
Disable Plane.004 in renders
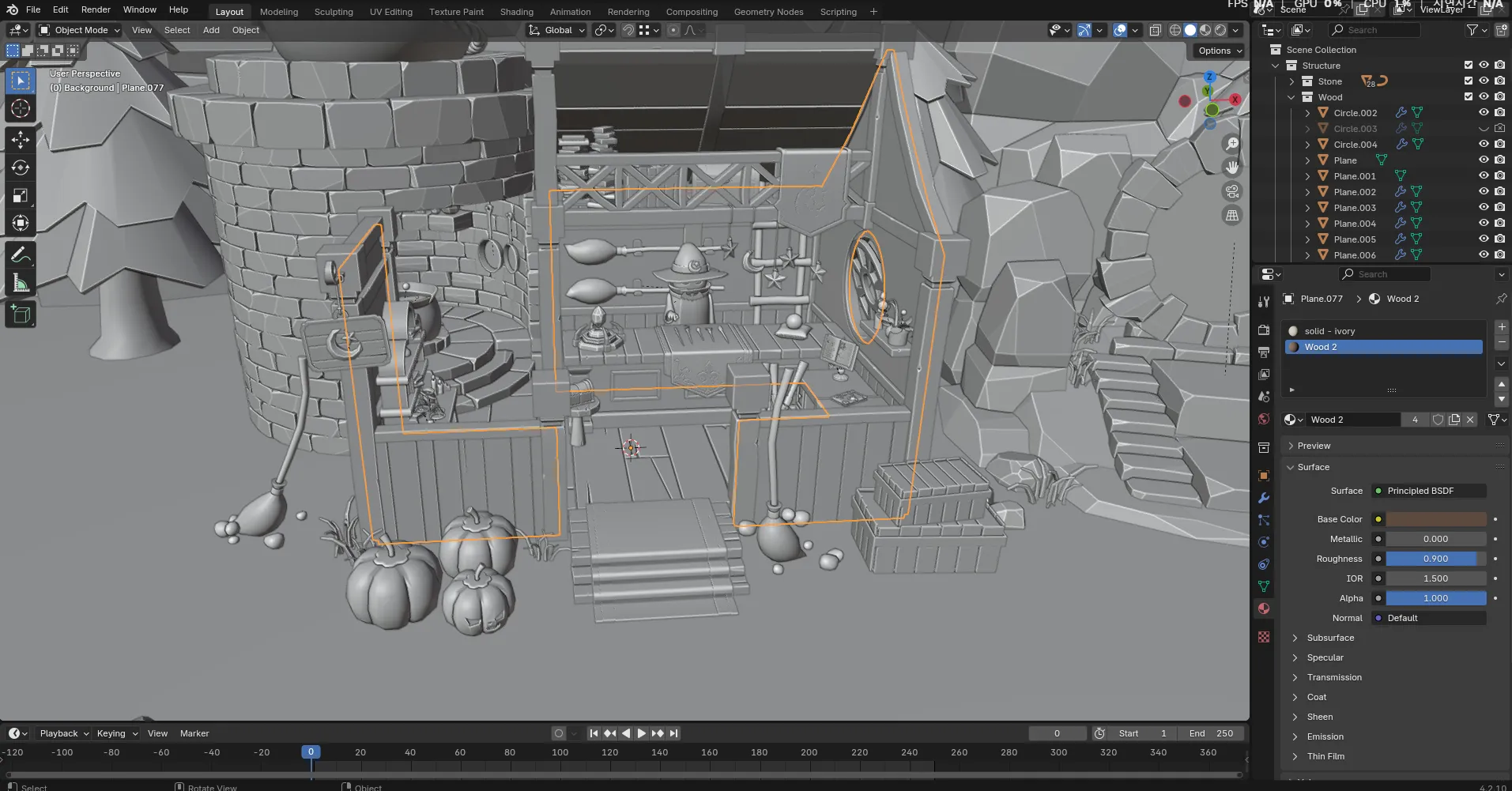(1499, 224)
